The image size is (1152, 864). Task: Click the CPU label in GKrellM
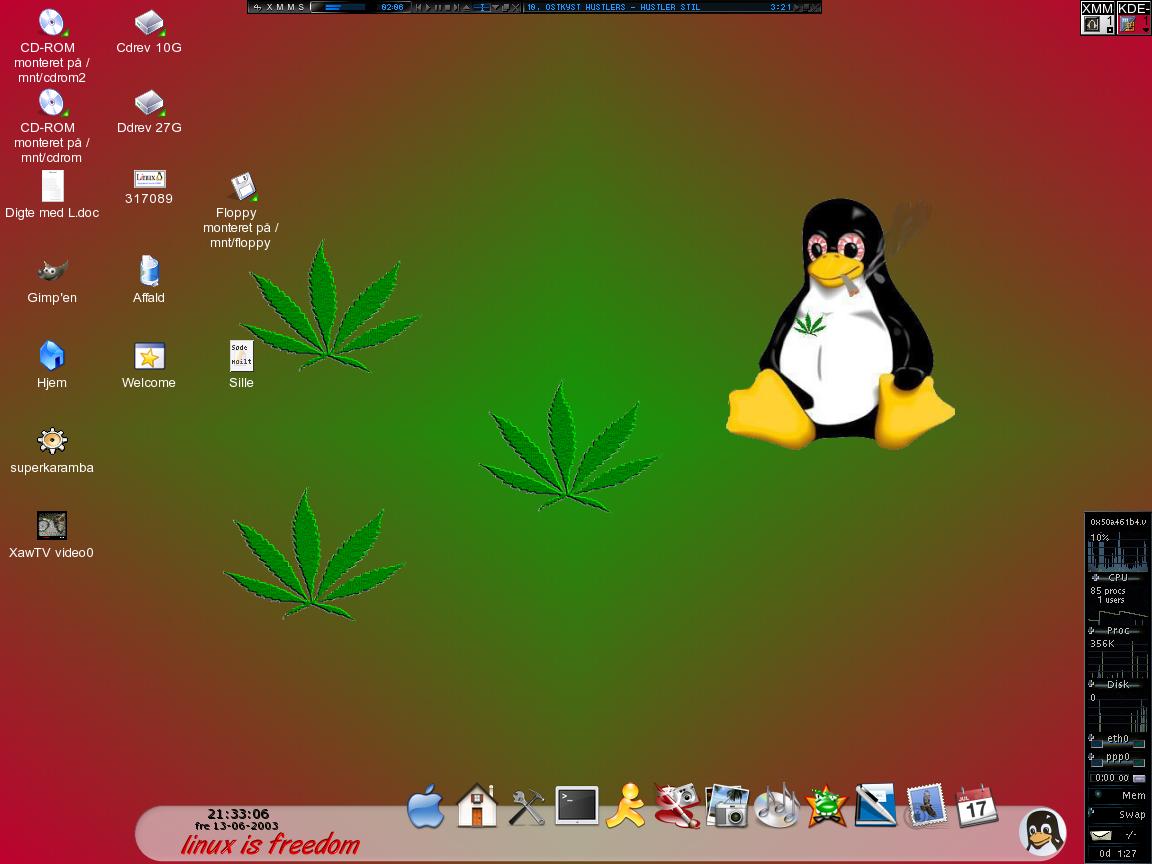(1117, 577)
